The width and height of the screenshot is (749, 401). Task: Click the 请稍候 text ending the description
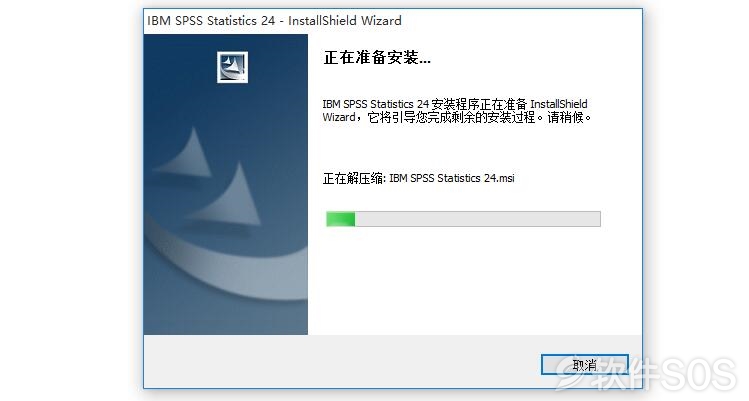click(569, 117)
